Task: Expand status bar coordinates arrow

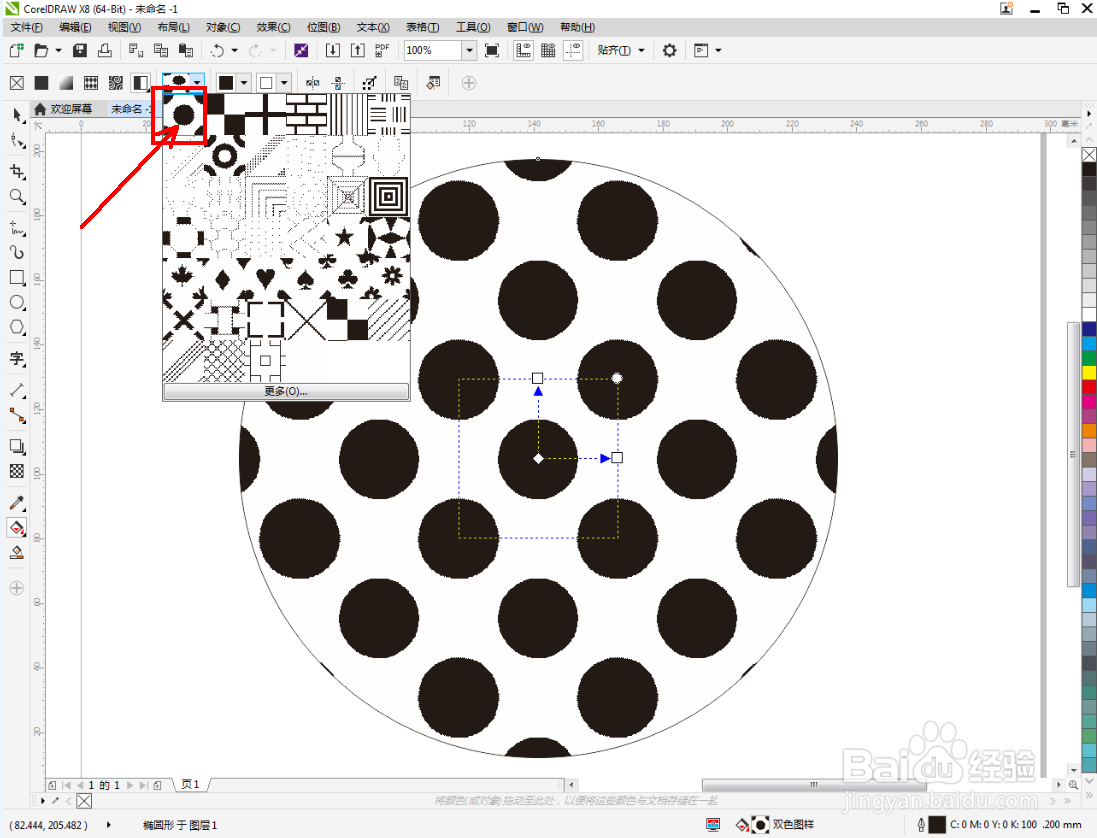Action: click(108, 825)
